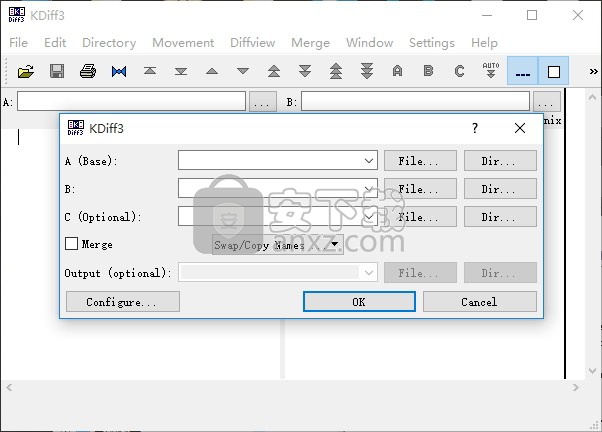Click the vertical scrollbar up arrow
This screenshot has width=602, height=432.
coord(592,97)
